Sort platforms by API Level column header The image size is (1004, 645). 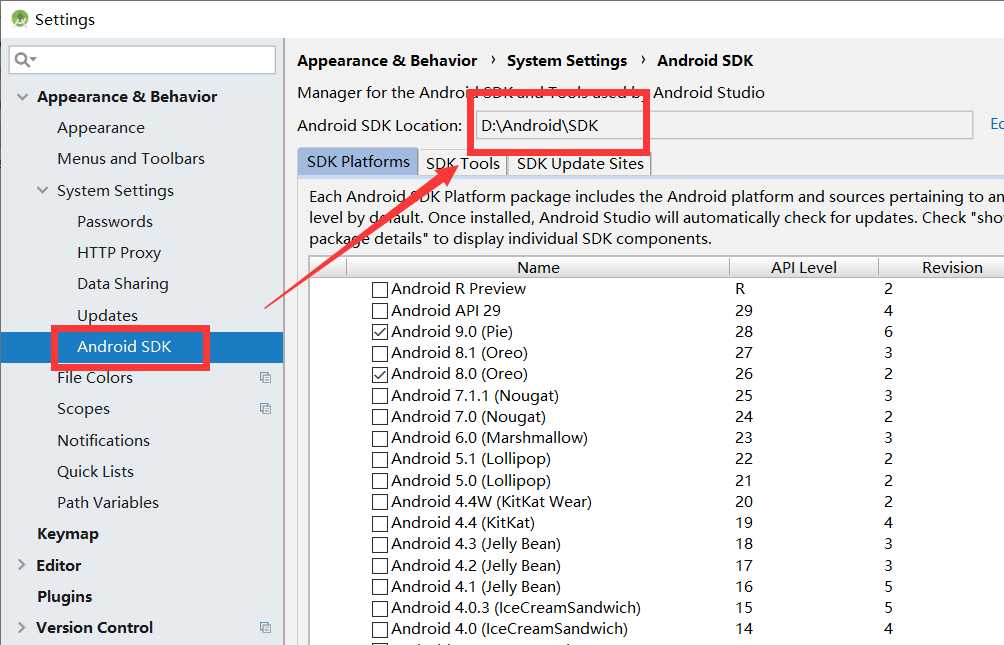(x=804, y=267)
